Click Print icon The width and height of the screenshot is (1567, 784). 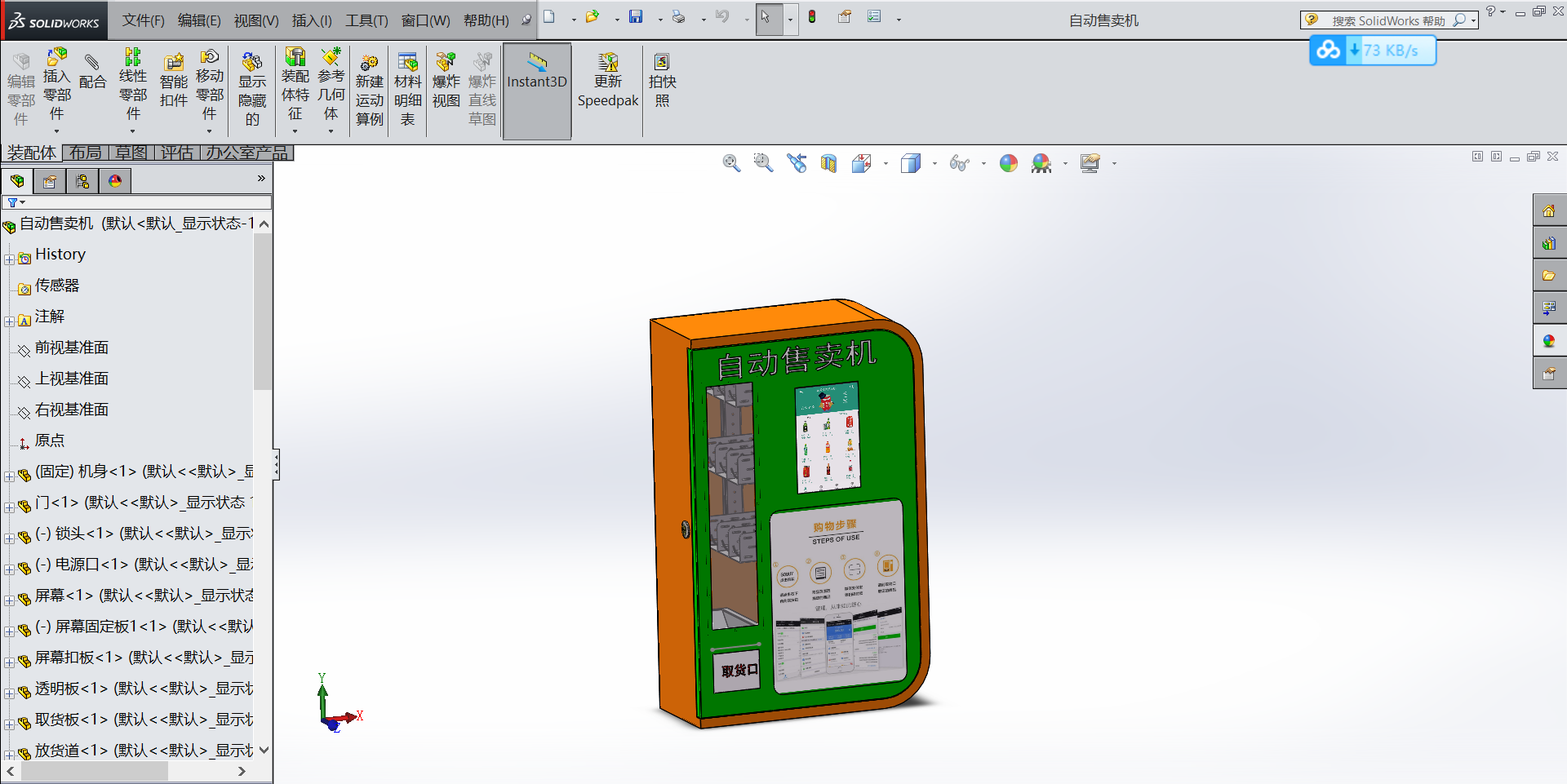[679, 16]
